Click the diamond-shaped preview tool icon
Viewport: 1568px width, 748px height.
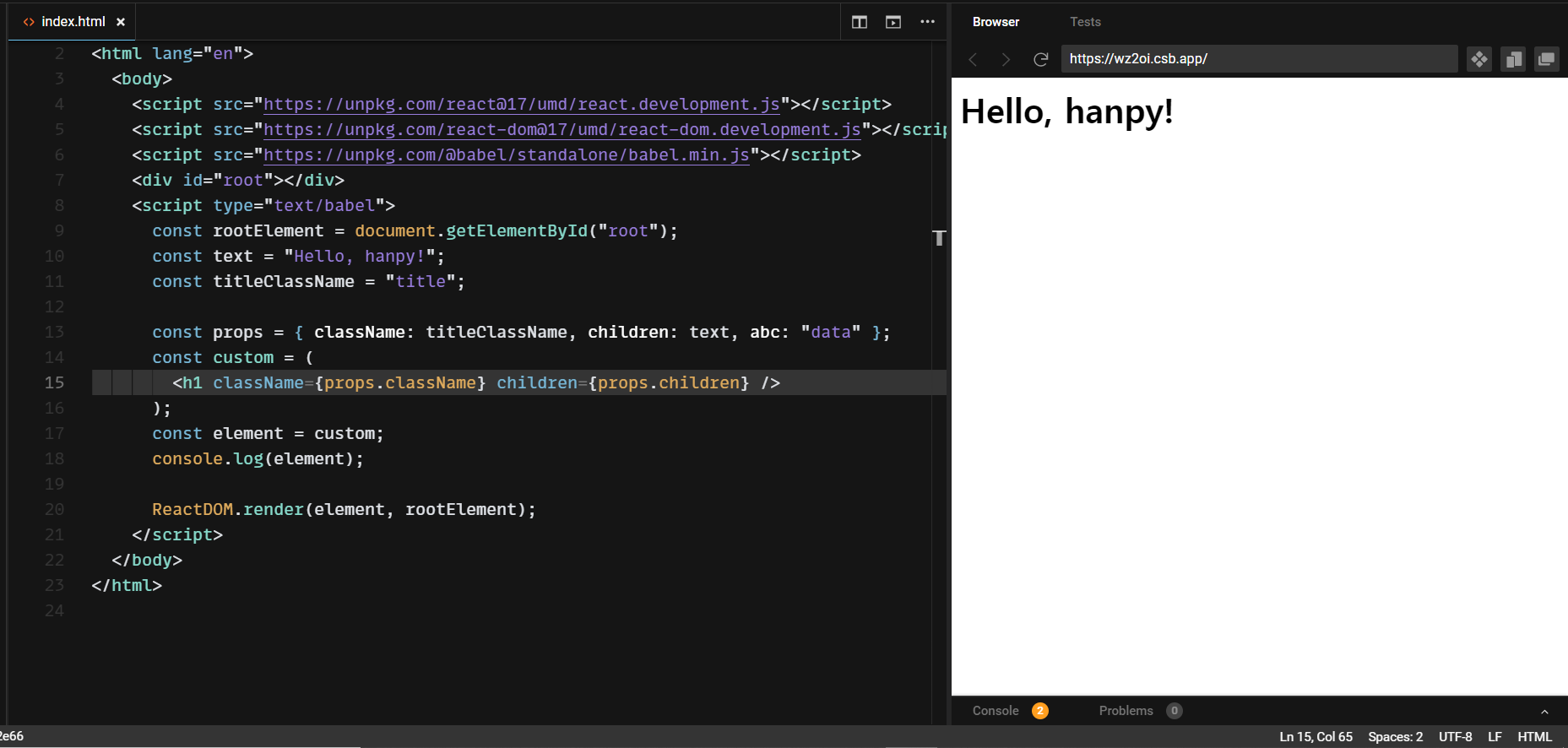tap(1479, 59)
